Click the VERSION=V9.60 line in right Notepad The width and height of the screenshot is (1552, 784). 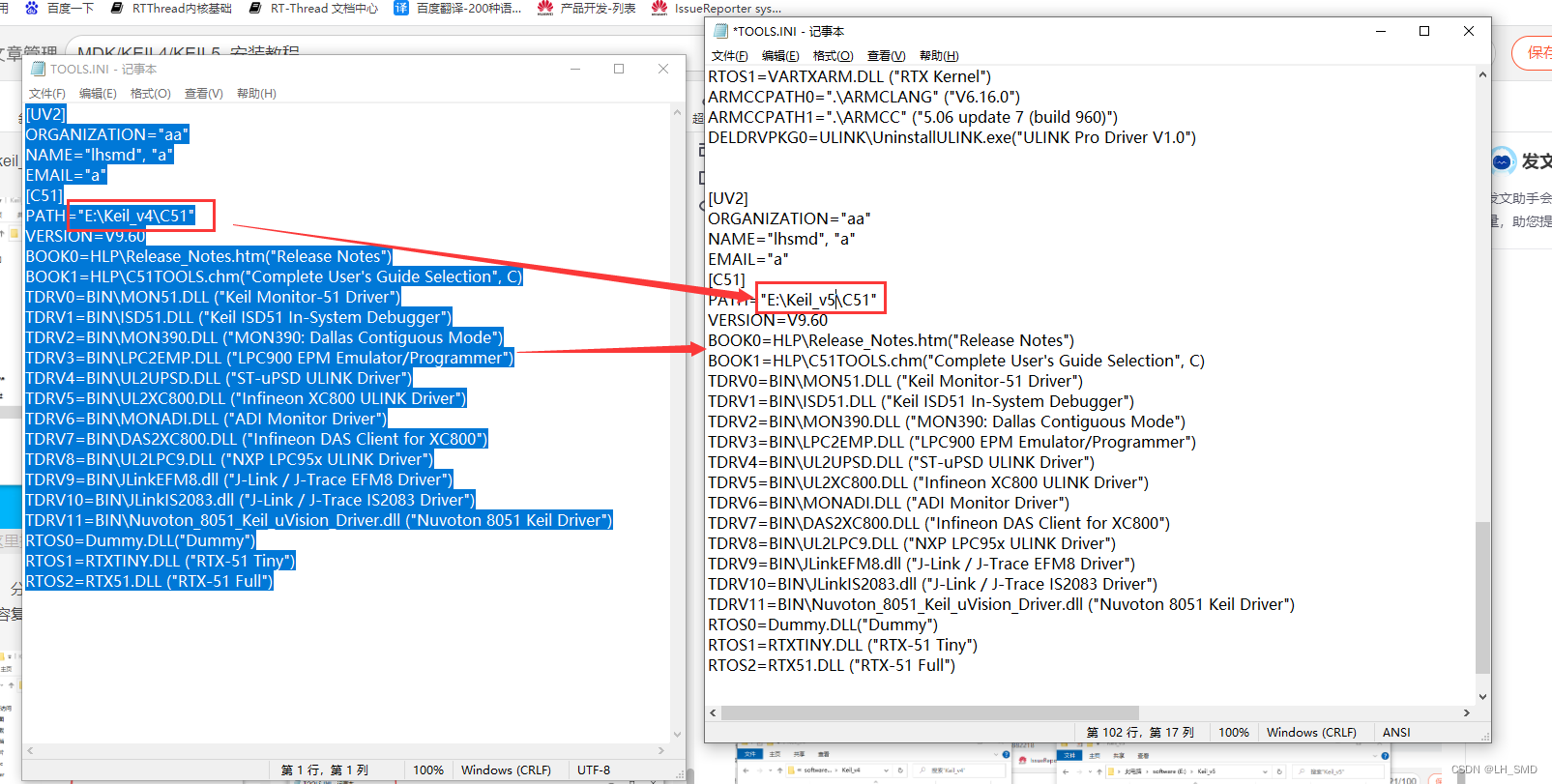pos(768,320)
